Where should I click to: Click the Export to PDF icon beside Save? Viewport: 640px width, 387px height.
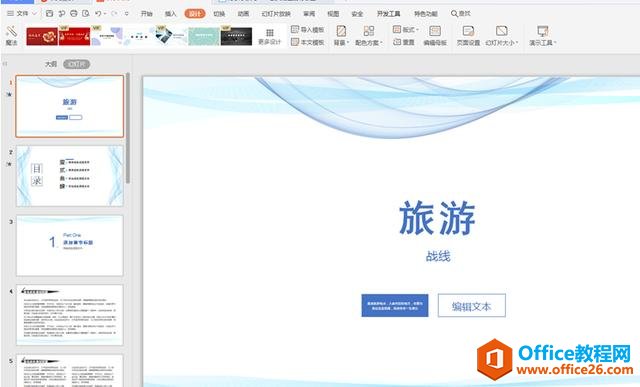coord(62,13)
